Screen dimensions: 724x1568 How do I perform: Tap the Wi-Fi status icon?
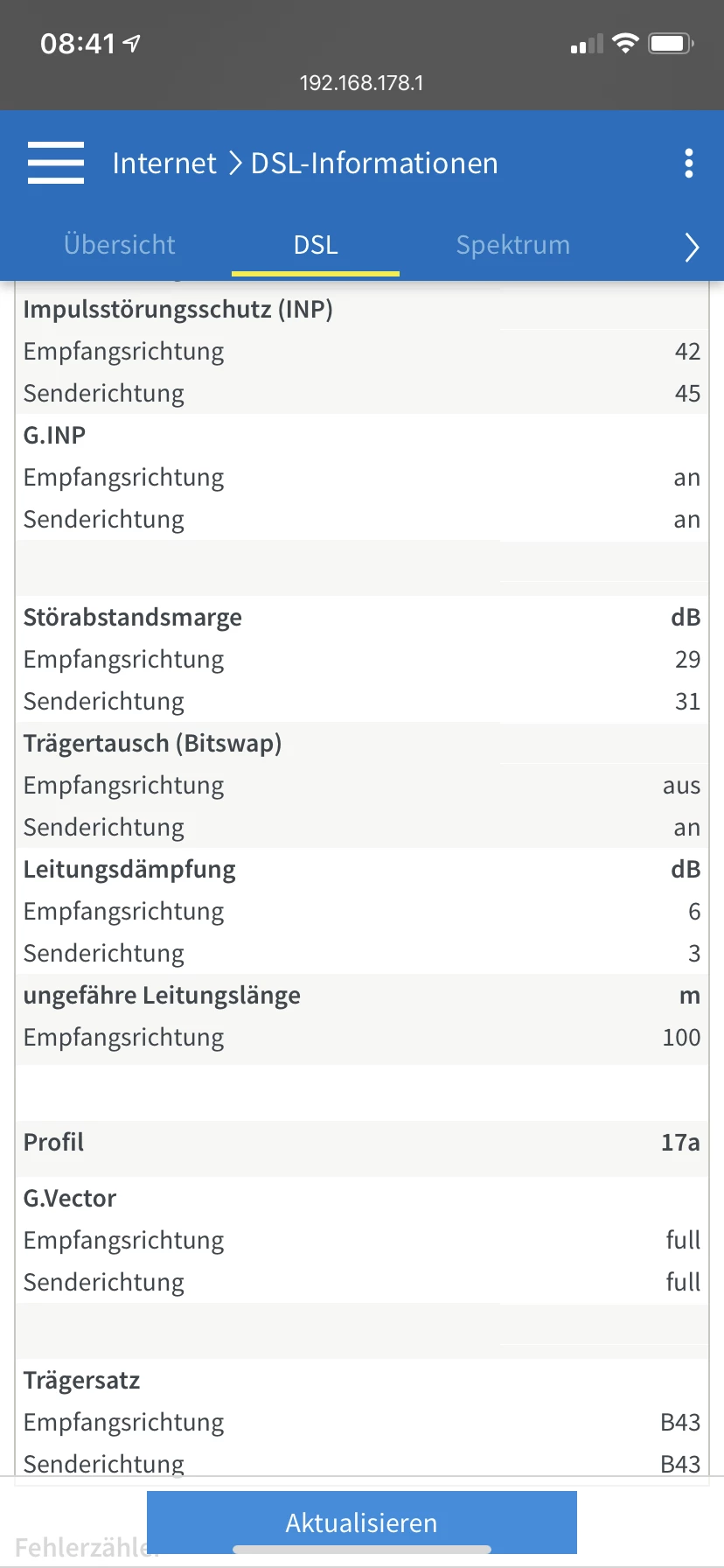tap(625, 43)
